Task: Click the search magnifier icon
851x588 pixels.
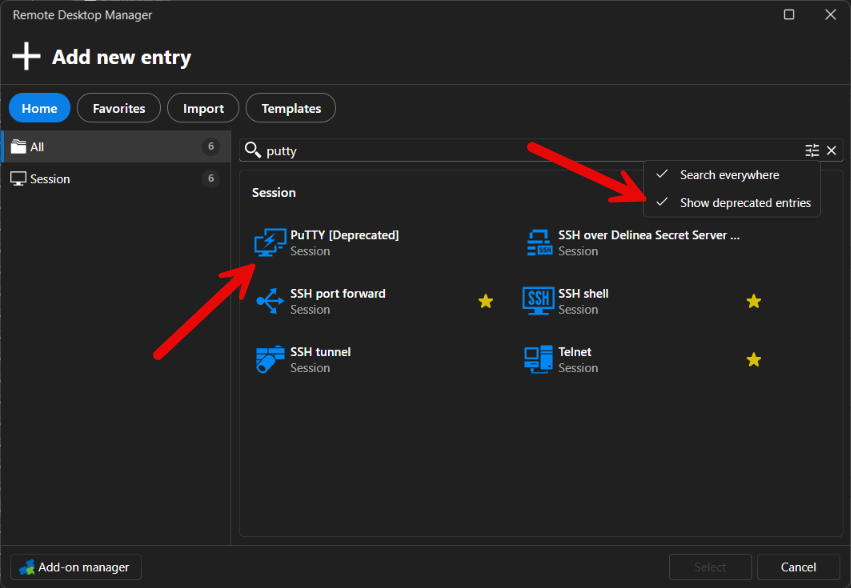Action: click(252, 149)
